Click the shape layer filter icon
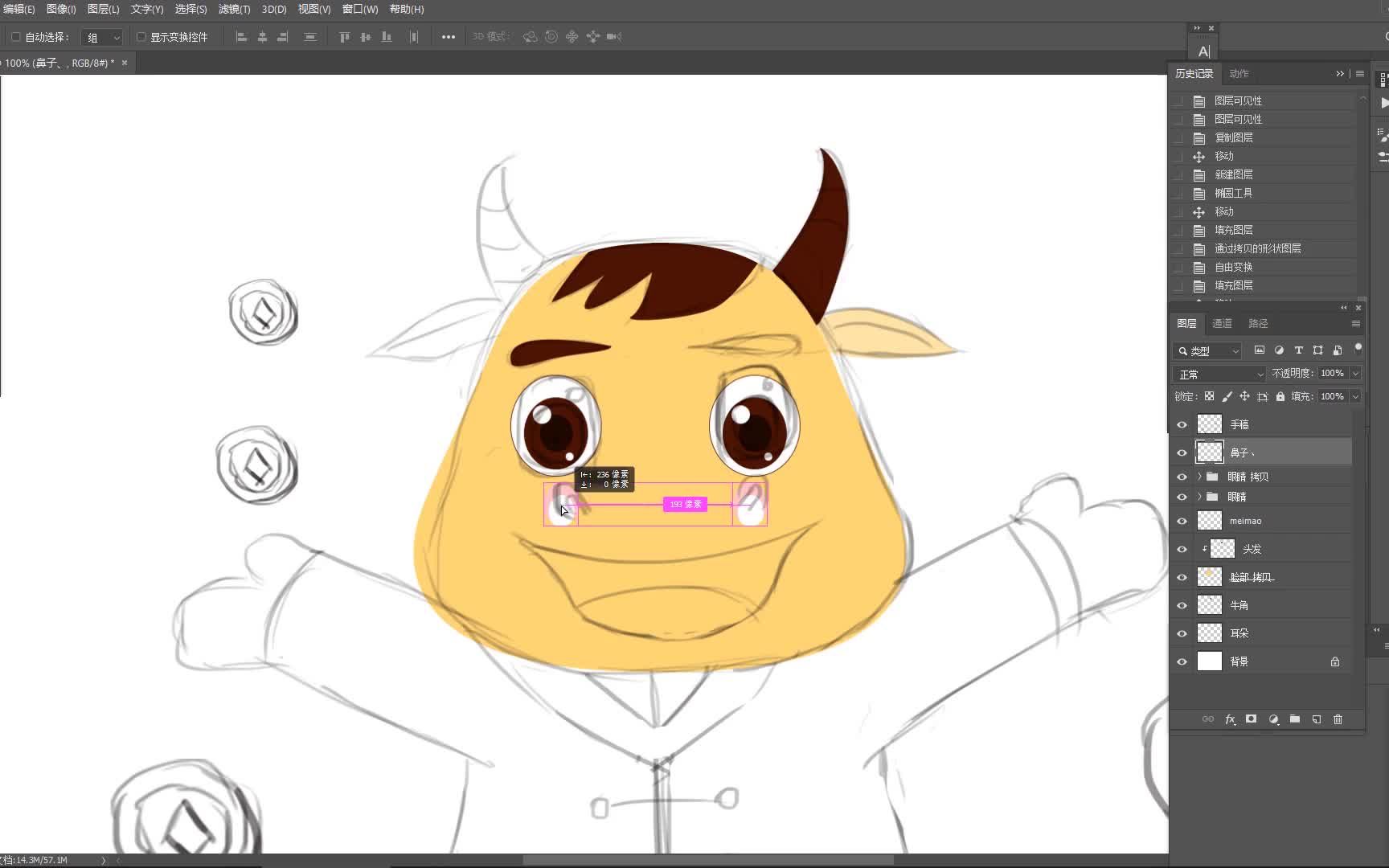Screen dimensions: 1389x868 pyautogui.click(x=1317, y=350)
